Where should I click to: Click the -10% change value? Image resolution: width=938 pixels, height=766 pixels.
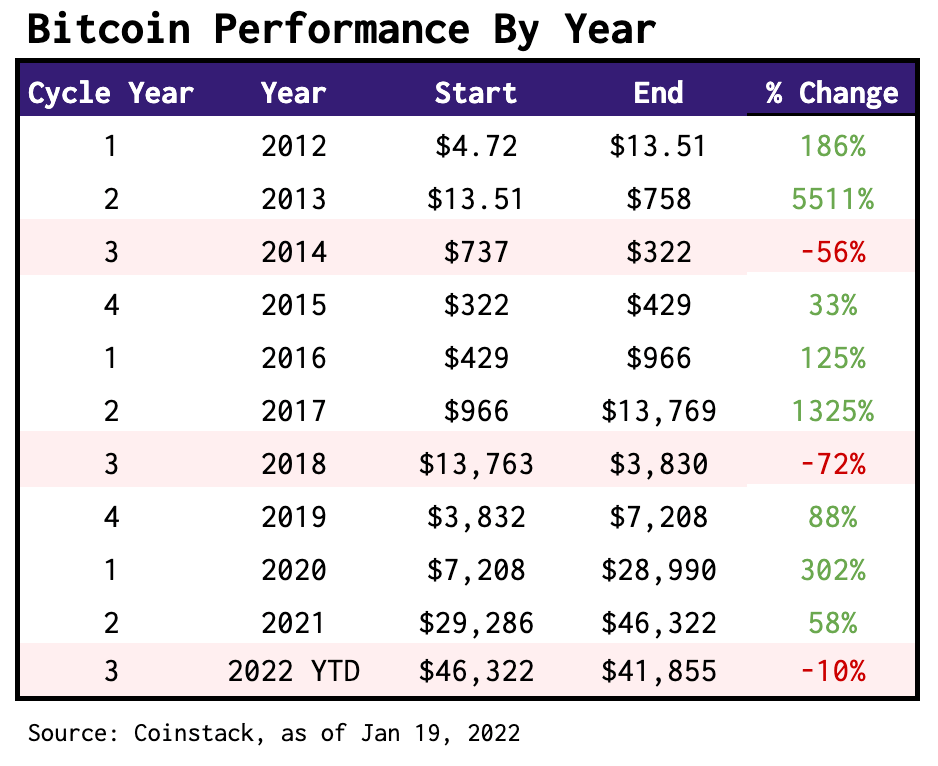pos(833,671)
